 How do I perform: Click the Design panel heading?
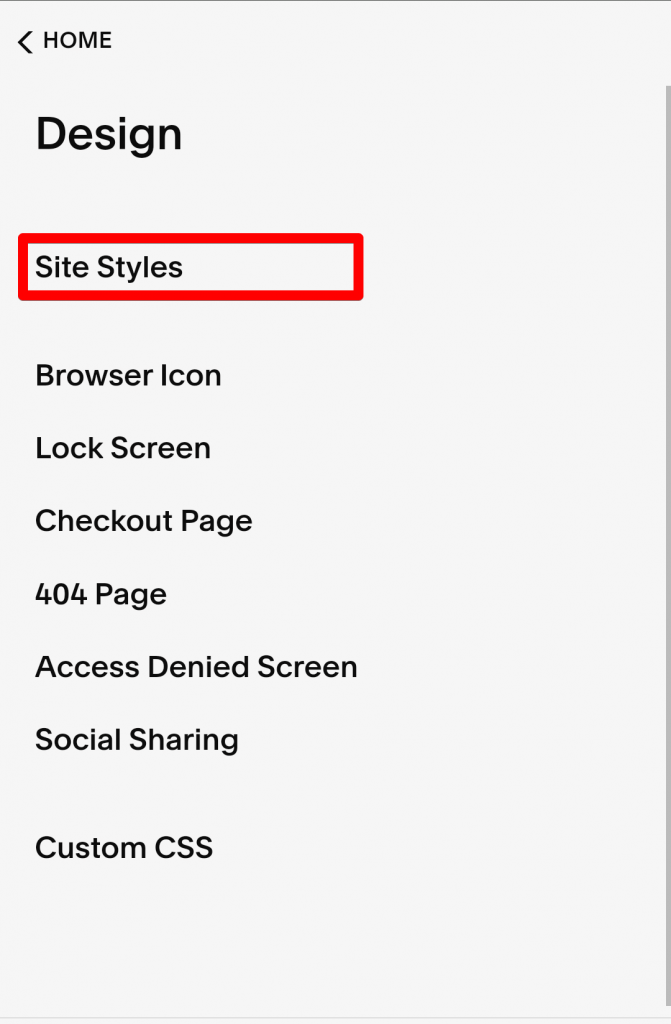[x=108, y=134]
